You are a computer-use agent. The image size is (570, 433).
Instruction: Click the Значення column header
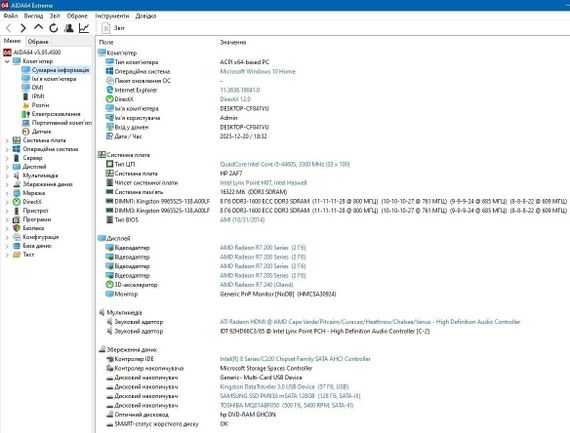[233, 43]
